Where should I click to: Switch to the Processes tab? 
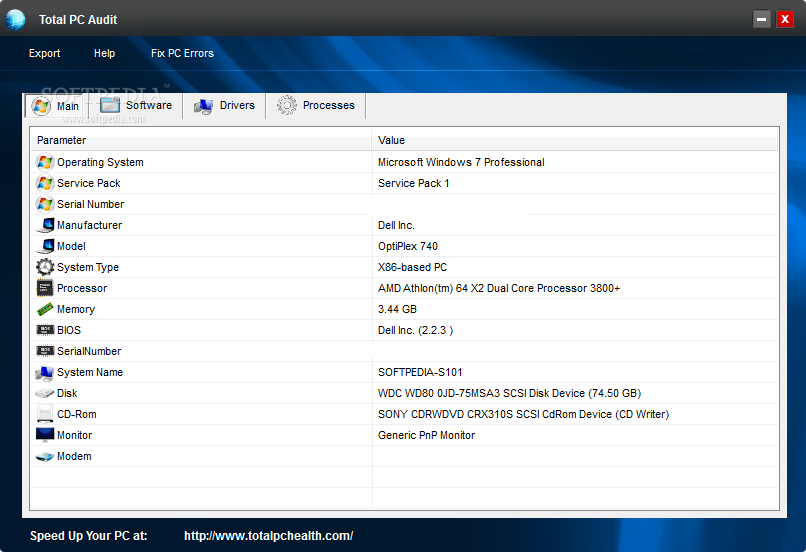pyautogui.click(x=316, y=105)
